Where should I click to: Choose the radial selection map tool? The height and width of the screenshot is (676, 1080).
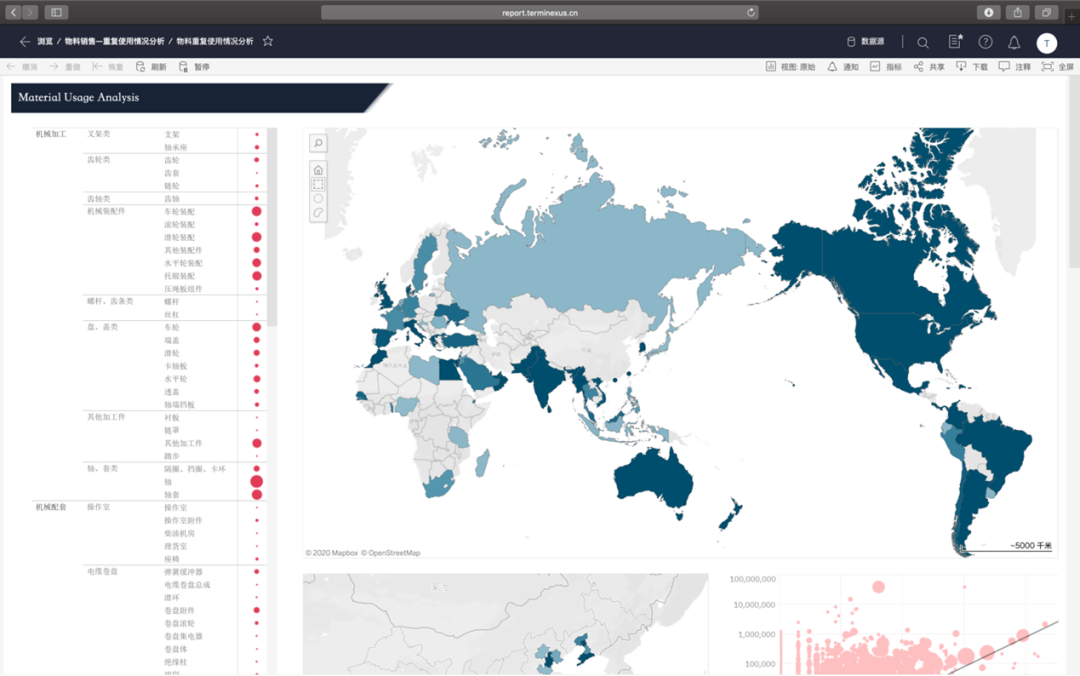(x=318, y=198)
